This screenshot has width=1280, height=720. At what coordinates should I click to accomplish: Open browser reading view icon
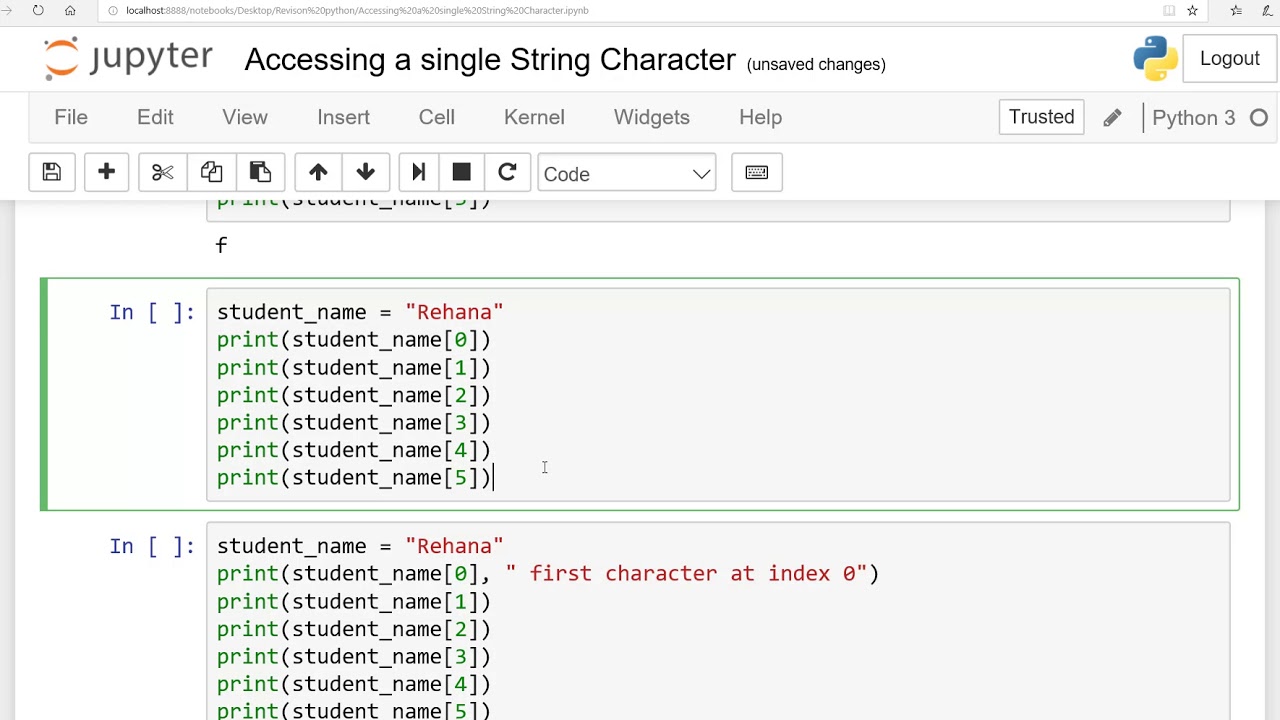tap(1169, 10)
